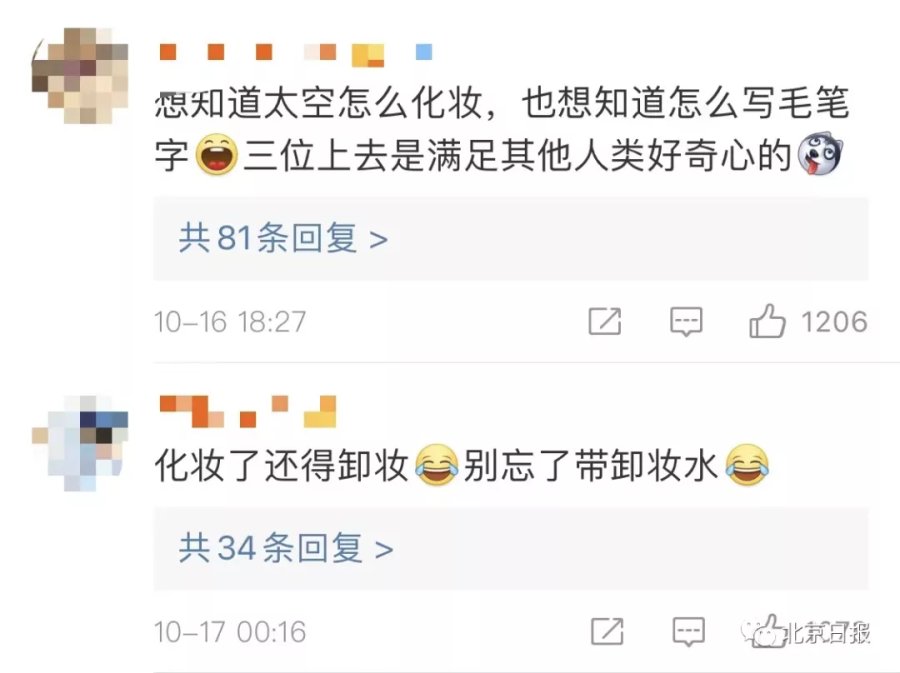Share the 10-16 18:27 comment

click(605, 321)
